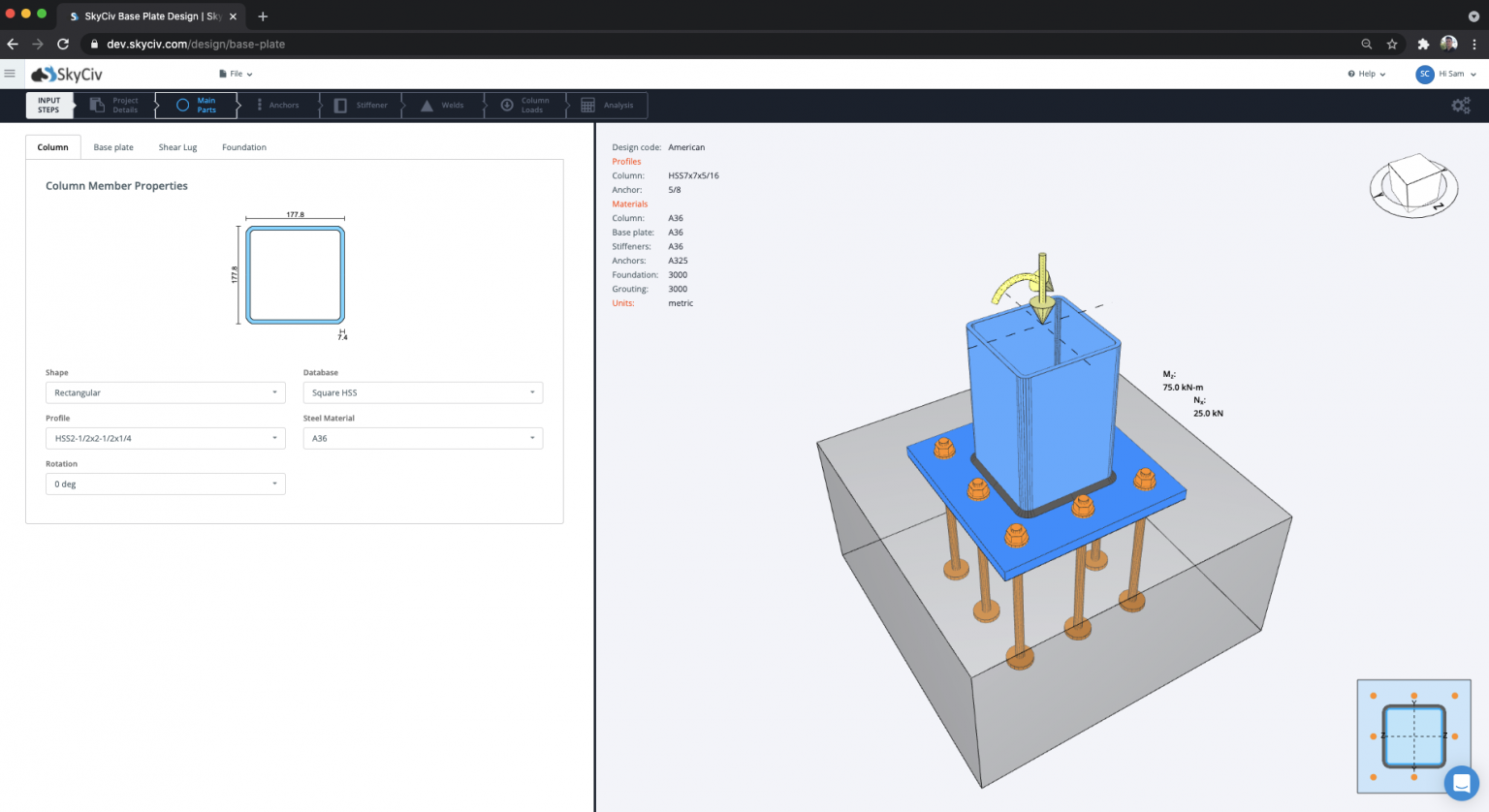Click the hamburger sidebar menu icon

pyautogui.click(x=10, y=74)
